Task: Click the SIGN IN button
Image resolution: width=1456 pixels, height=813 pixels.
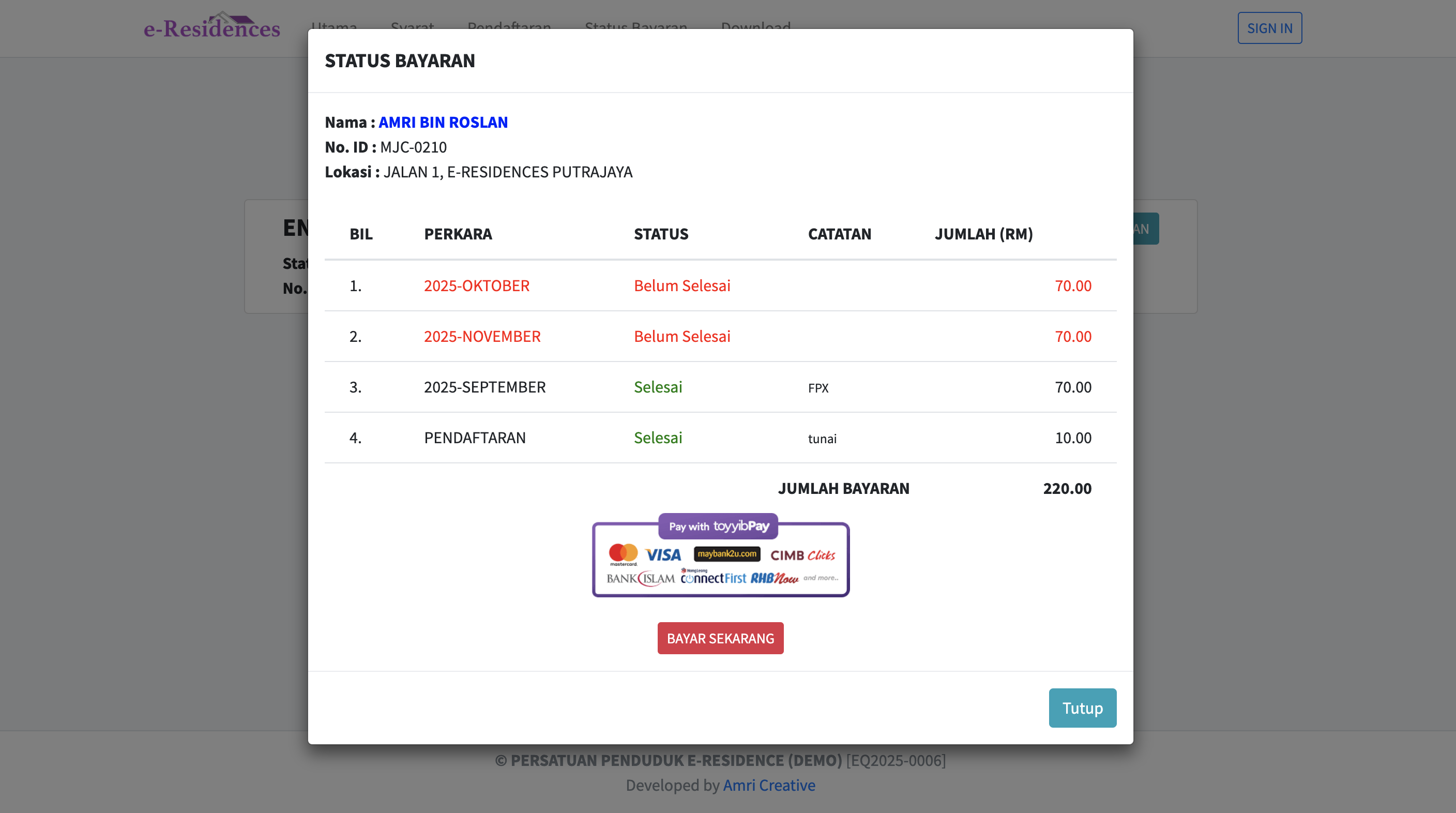Action: pos(1269,27)
